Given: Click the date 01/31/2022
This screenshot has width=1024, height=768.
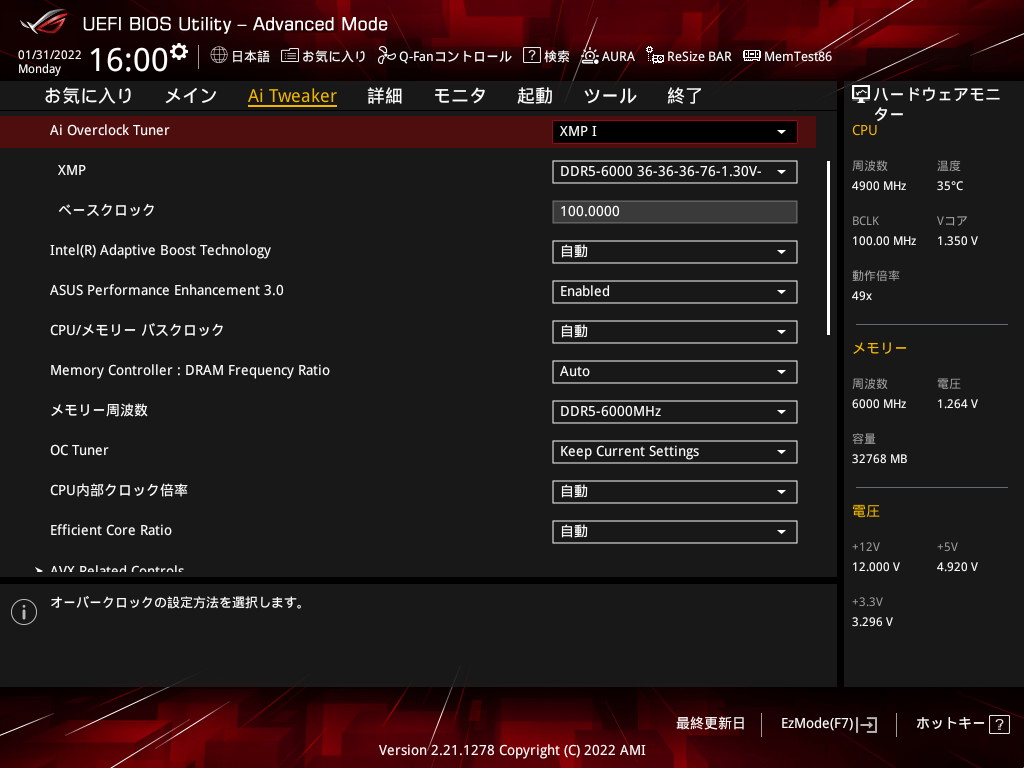Looking at the screenshot, I should [50, 55].
